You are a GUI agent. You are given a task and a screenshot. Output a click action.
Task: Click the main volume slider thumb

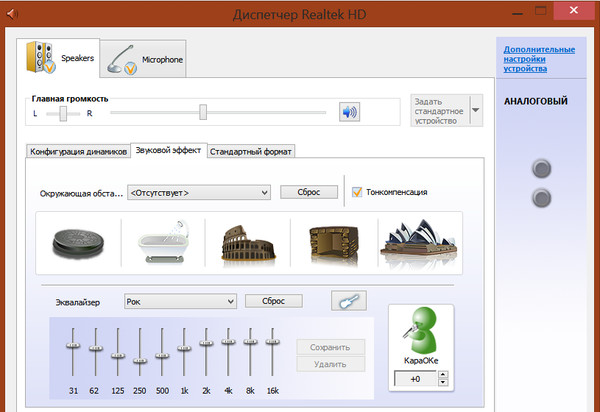point(203,112)
